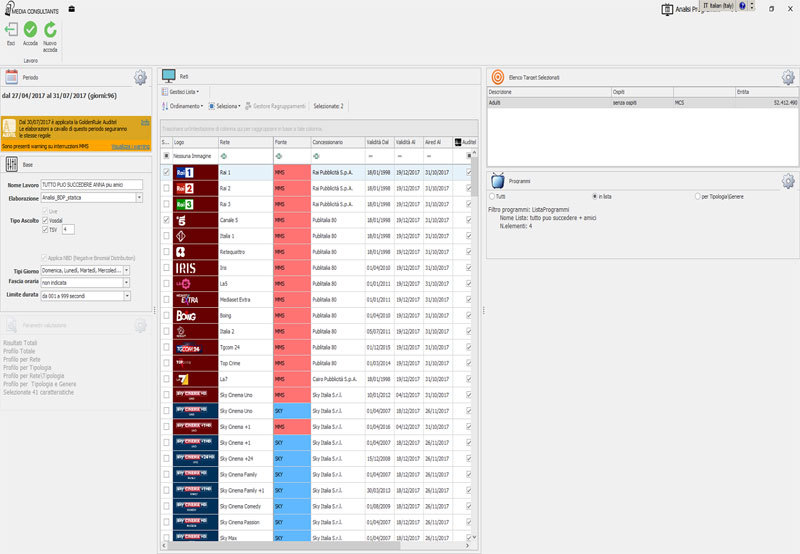The width and height of the screenshot is (800, 554).
Task: Uncheck the Rai 1 row checkbox
Action: pyautogui.click(x=166, y=172)
